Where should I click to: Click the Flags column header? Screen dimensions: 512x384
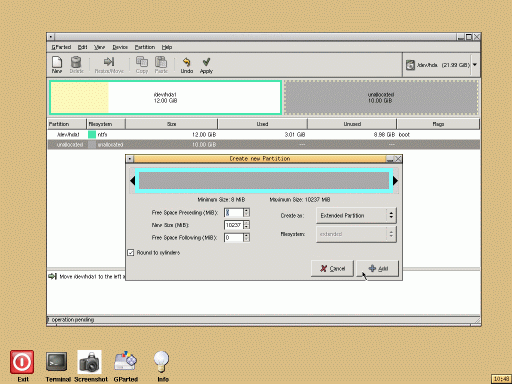tap(438, 124)
